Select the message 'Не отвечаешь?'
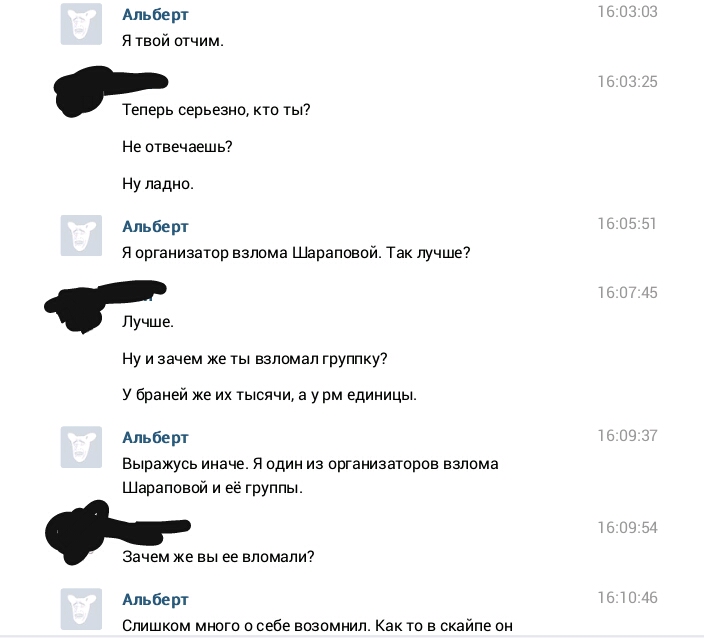 [177, 147]
